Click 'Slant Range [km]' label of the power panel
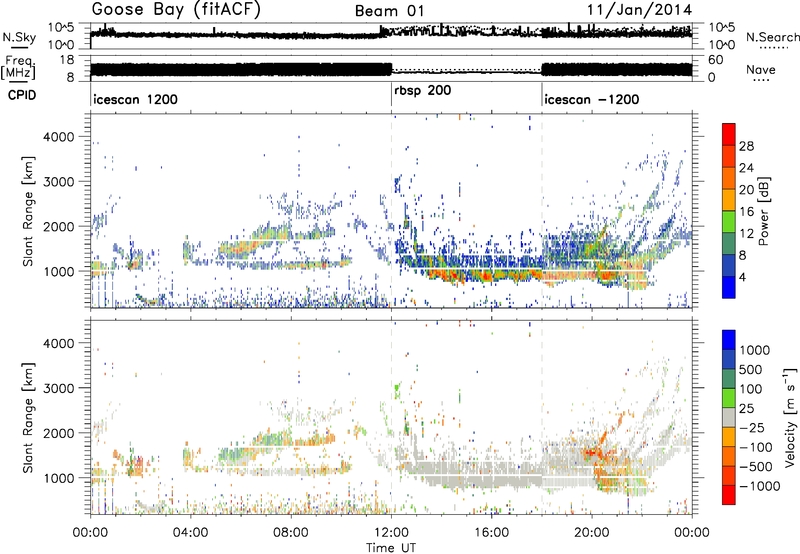The width and height of the screenshot is (800, 554). tap(29, 211)
